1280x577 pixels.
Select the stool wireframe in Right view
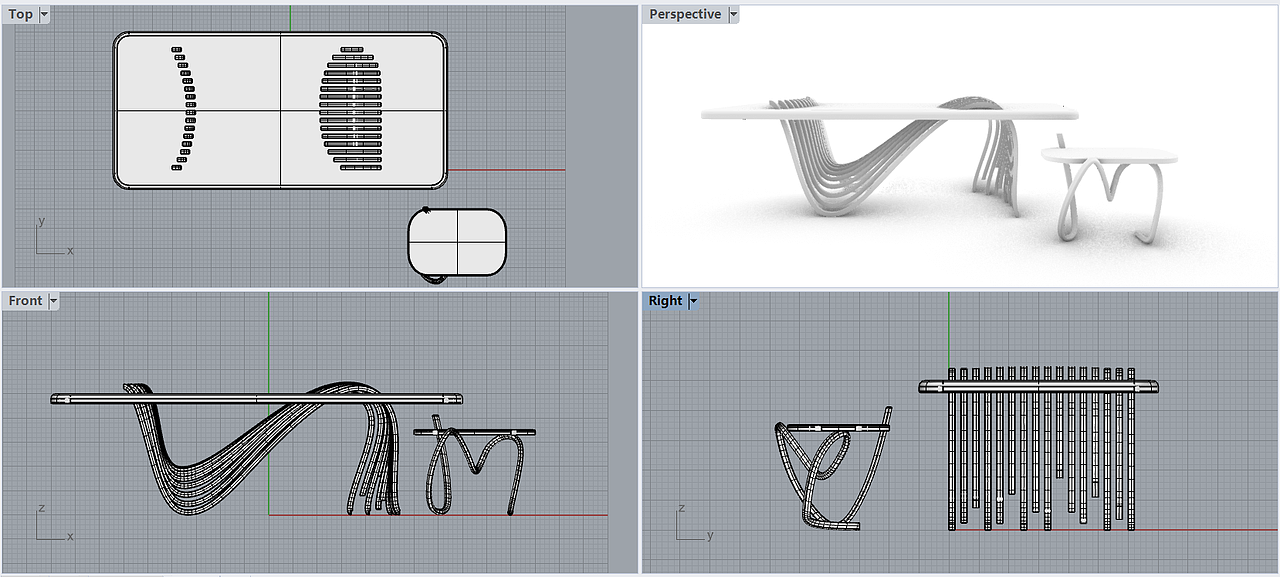point(832,468)
